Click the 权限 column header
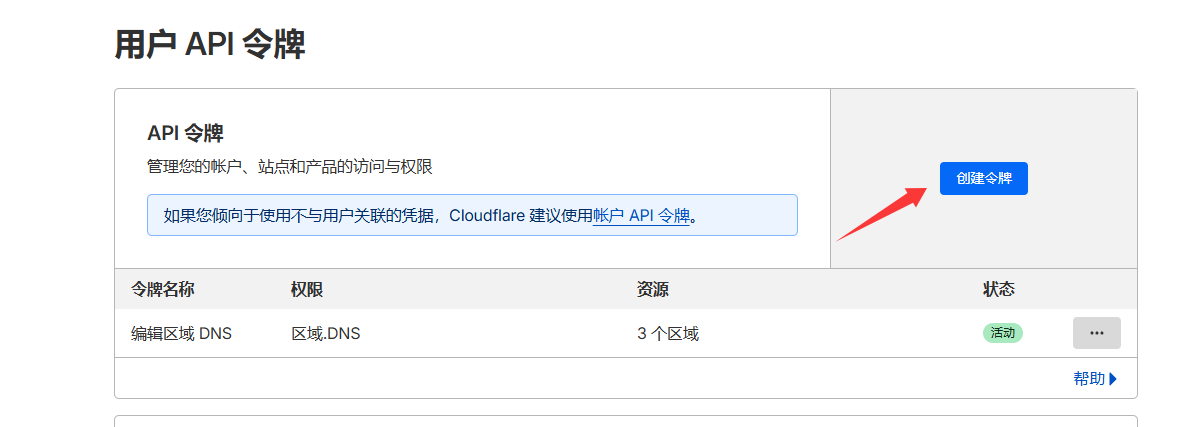This screenshot has height=427, width=1192. tap(307, 290)
